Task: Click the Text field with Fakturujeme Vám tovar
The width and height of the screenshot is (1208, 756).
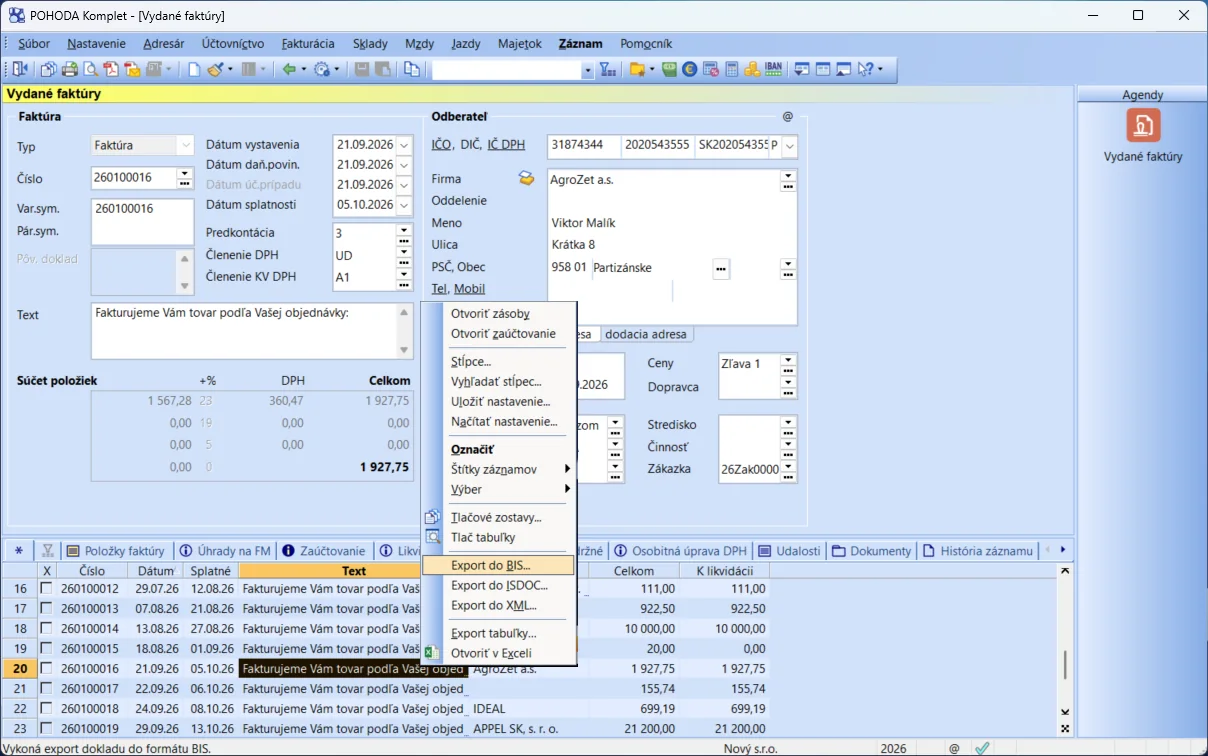Action: pyautogui.click(x=245, y=331)
